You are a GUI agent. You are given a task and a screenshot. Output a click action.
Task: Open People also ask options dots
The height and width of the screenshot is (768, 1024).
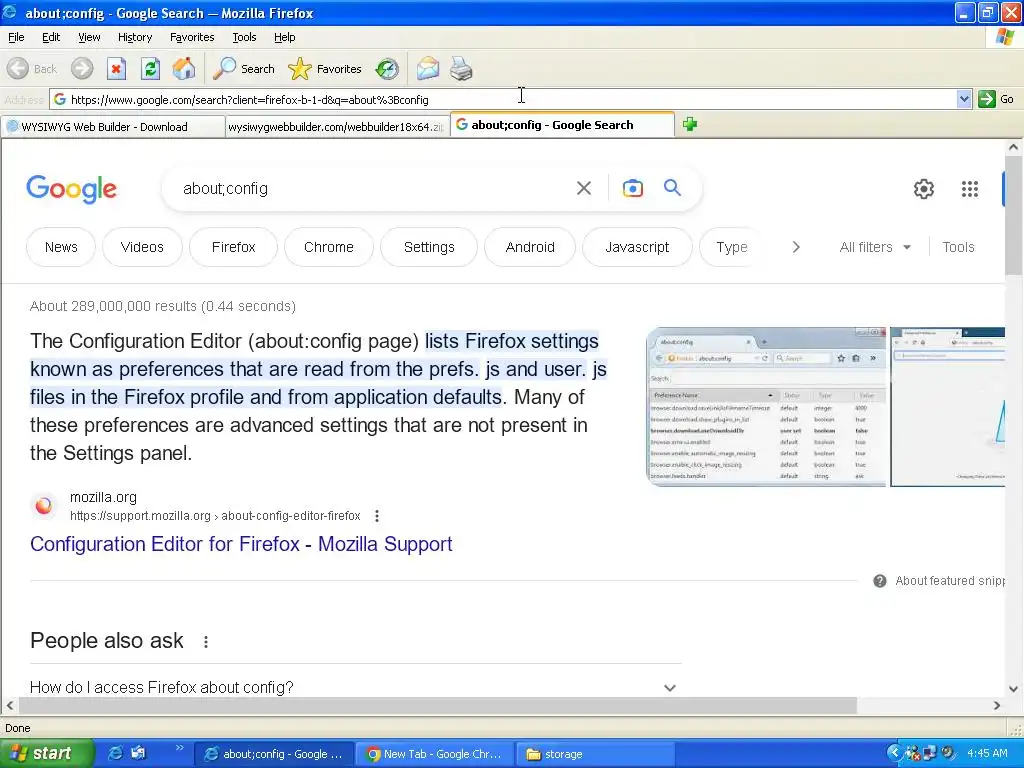point(206,642)
